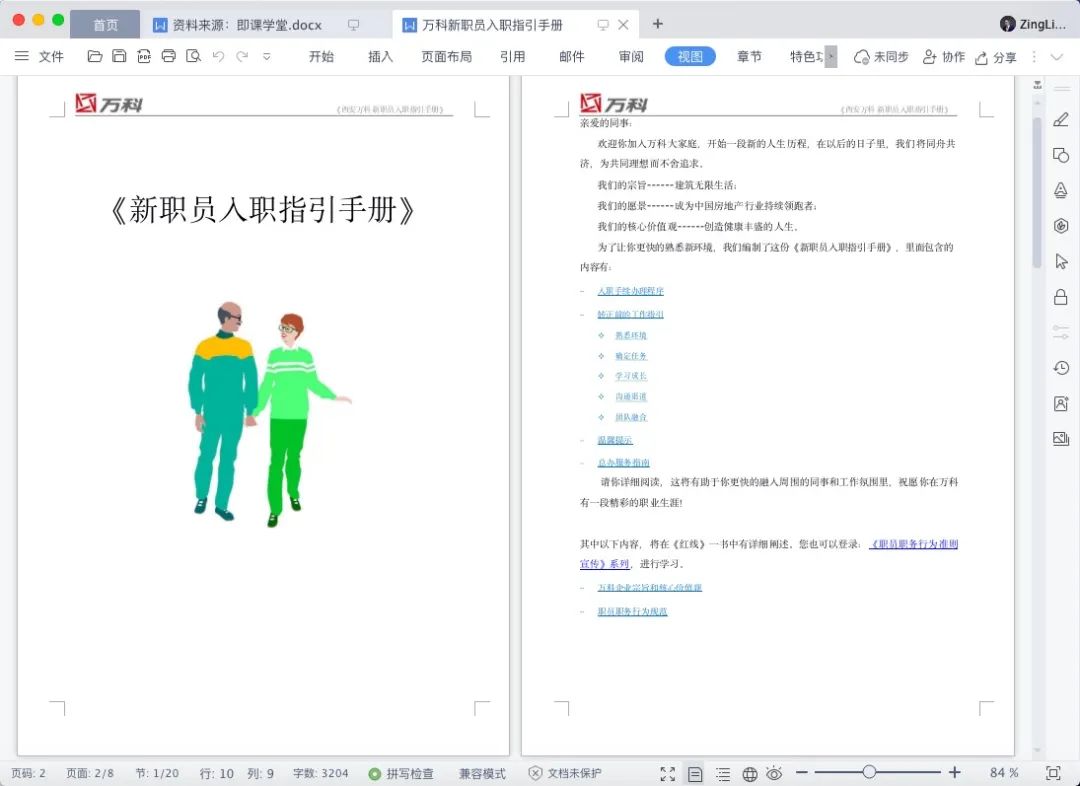Close the 万科新职员入职指引手册 tab
Image resolution: width=1080 pixels, height=786 pixels.
(x=623, y=25)
